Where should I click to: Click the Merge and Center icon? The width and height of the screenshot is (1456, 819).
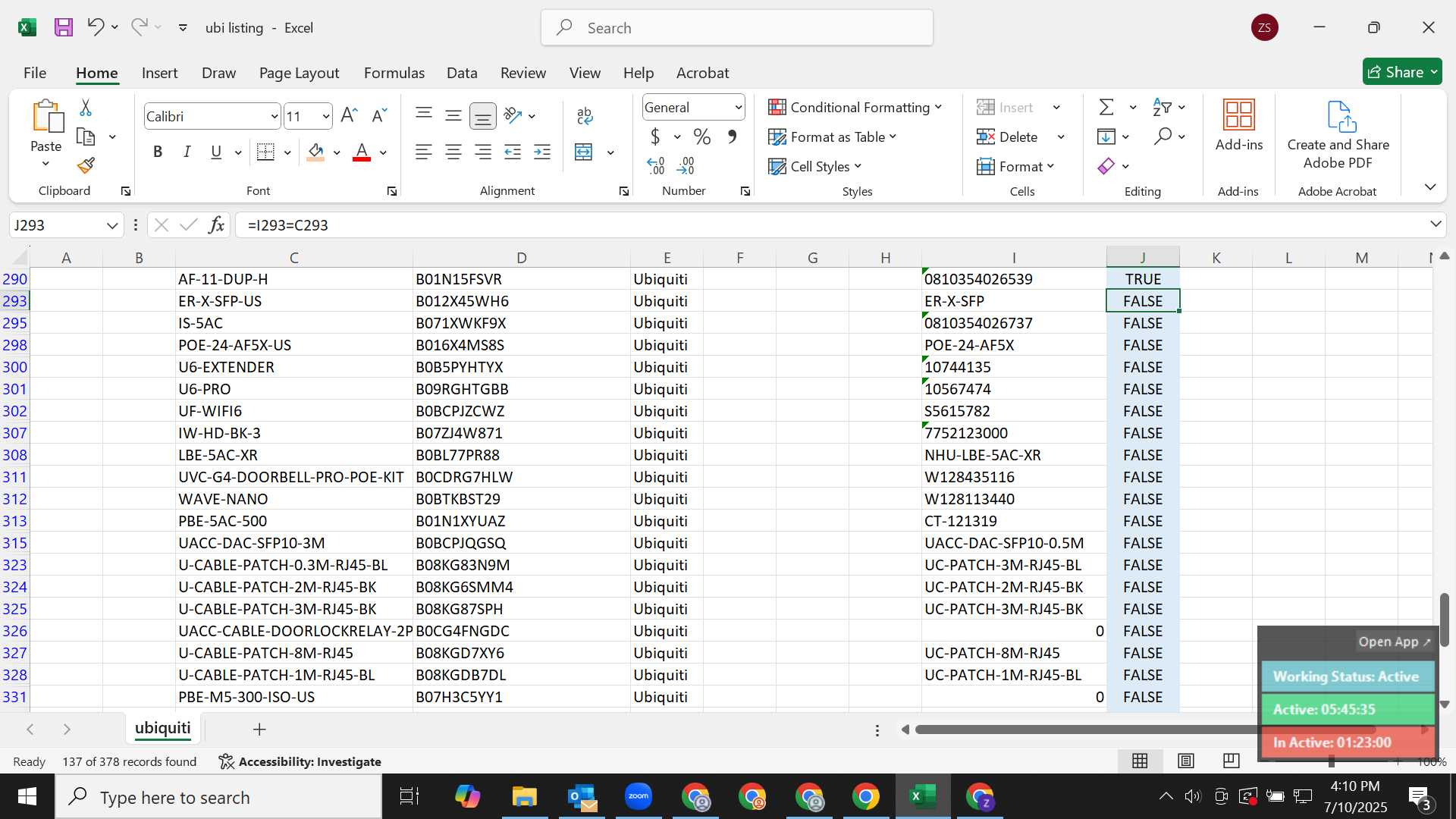point(583,152)
